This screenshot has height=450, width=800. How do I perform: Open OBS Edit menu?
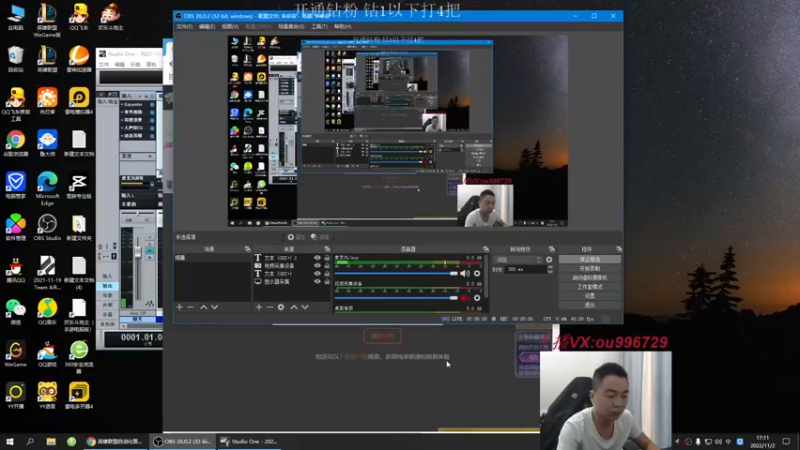pos(207,27)
